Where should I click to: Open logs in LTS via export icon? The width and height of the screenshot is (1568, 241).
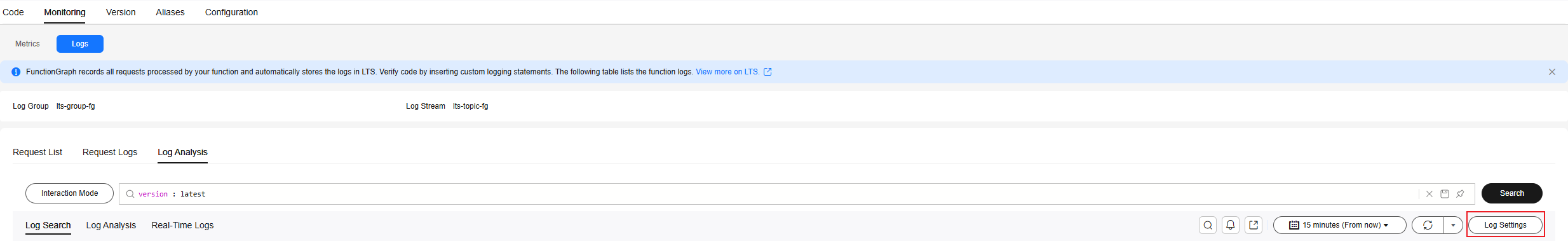(x=1254, y=225)
